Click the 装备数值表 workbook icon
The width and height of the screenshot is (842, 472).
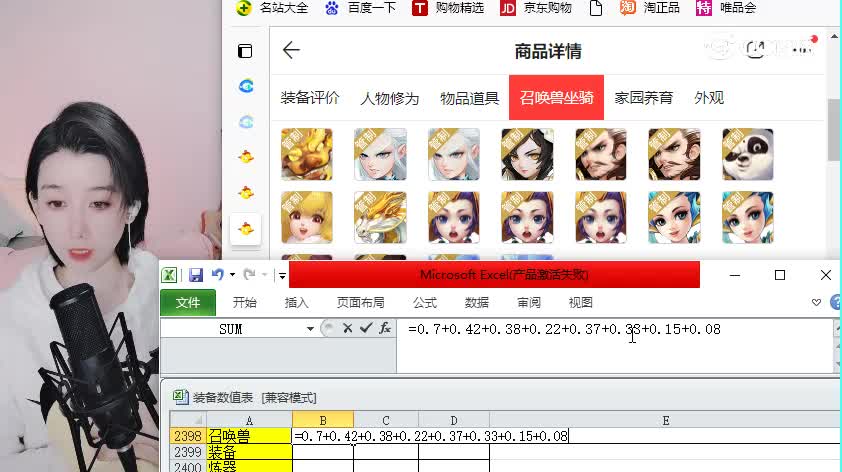pos(180,397)
